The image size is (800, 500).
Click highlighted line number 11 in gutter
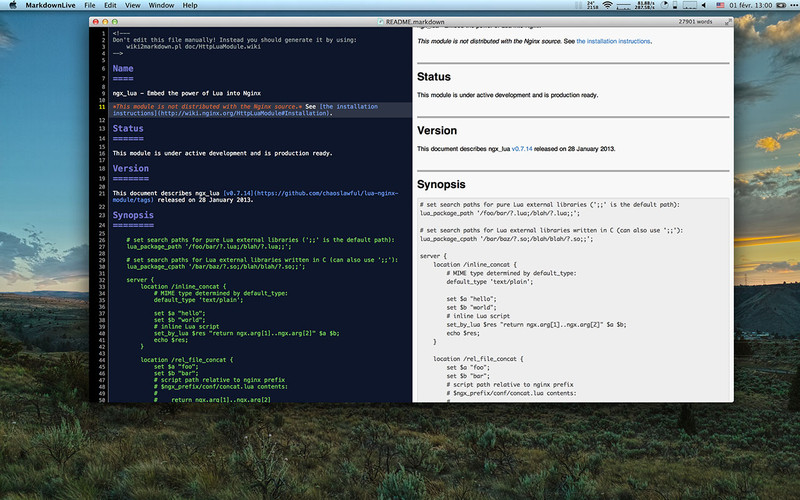pyautogui.click(x=102, y=107)
